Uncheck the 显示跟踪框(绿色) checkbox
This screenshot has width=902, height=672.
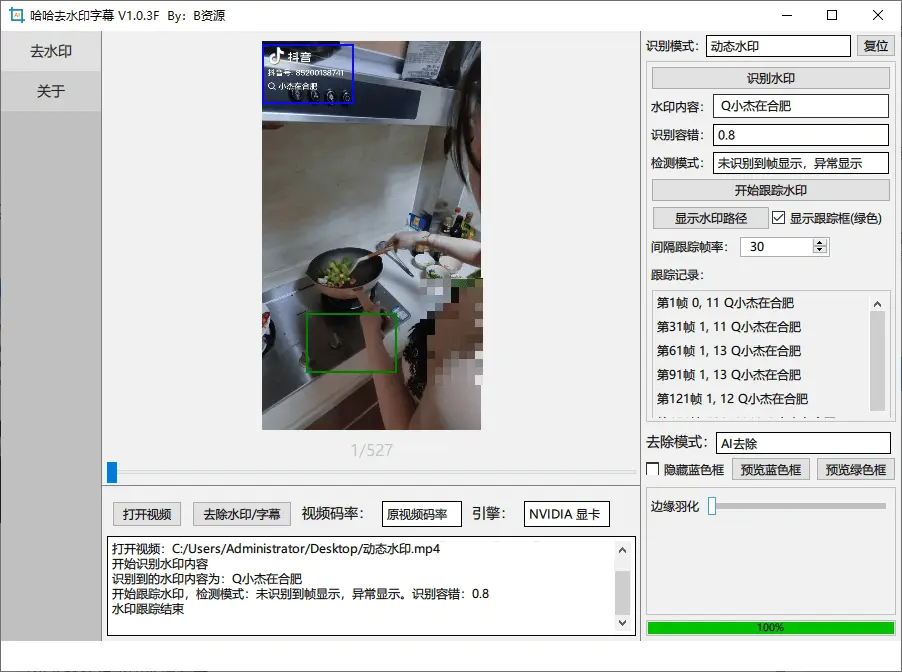click(778, 217)
